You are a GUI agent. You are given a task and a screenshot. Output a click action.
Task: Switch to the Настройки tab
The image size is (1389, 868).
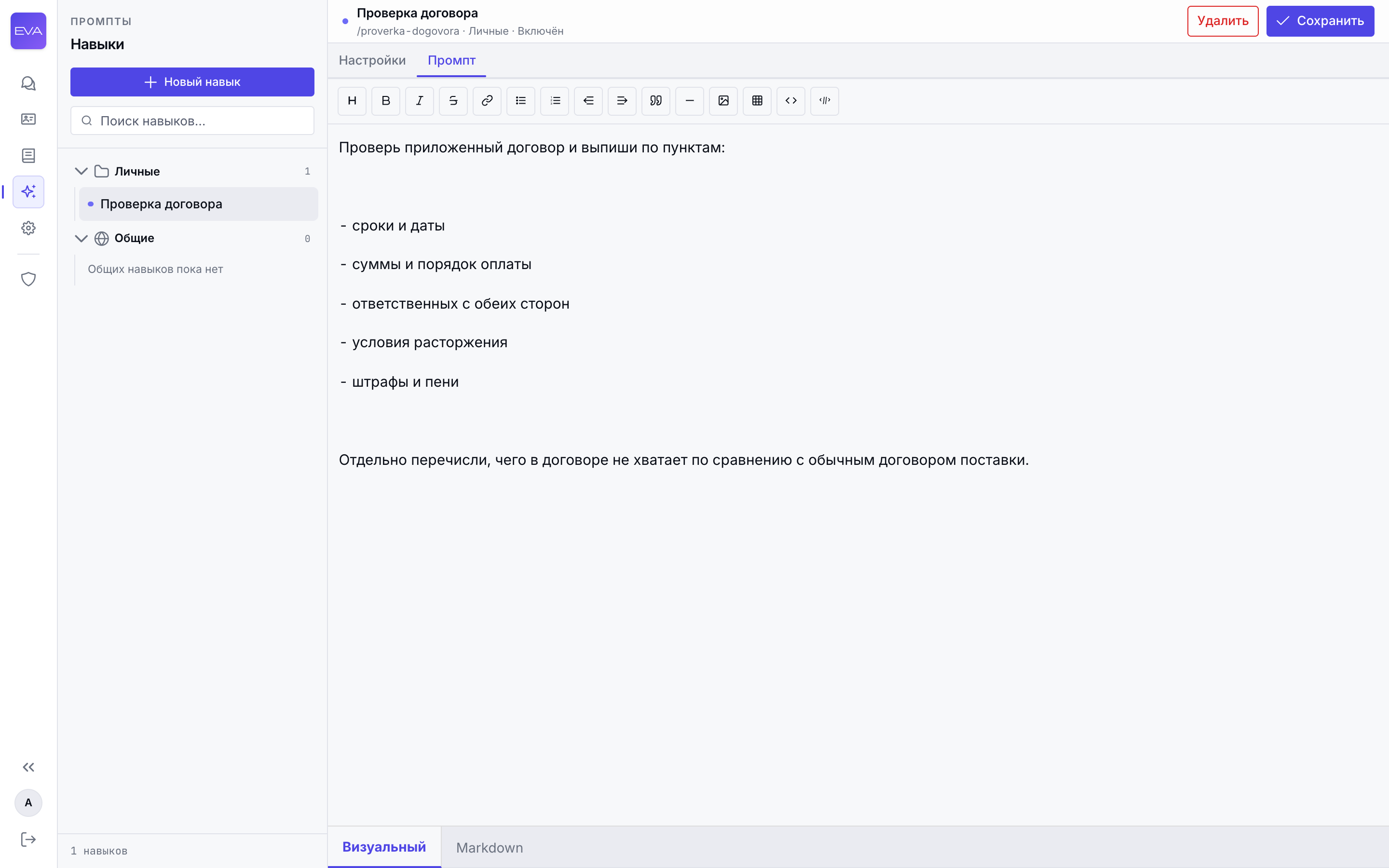pyautogui.click(x=372, y=60)
